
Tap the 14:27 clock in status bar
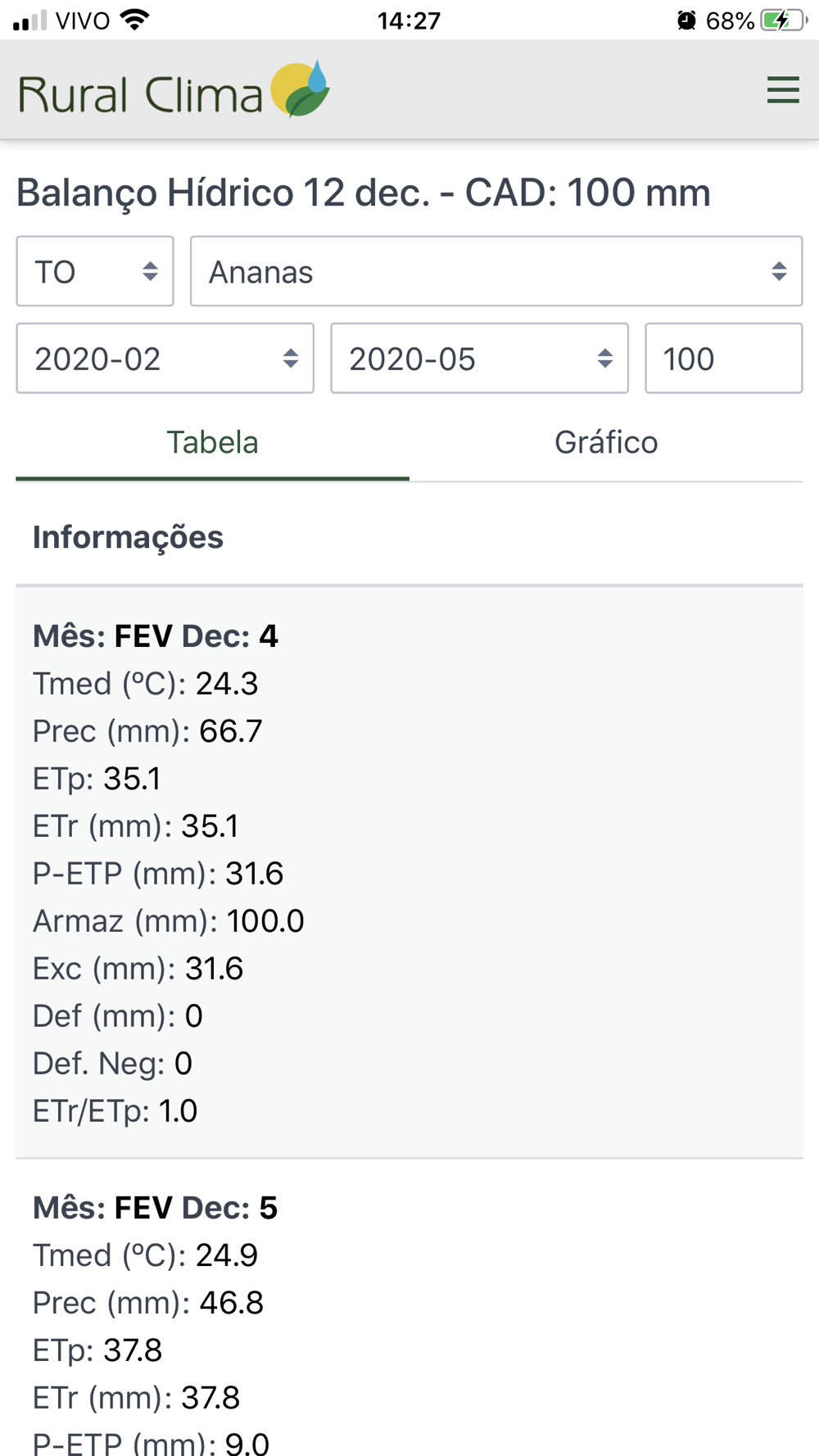(409, 20)
